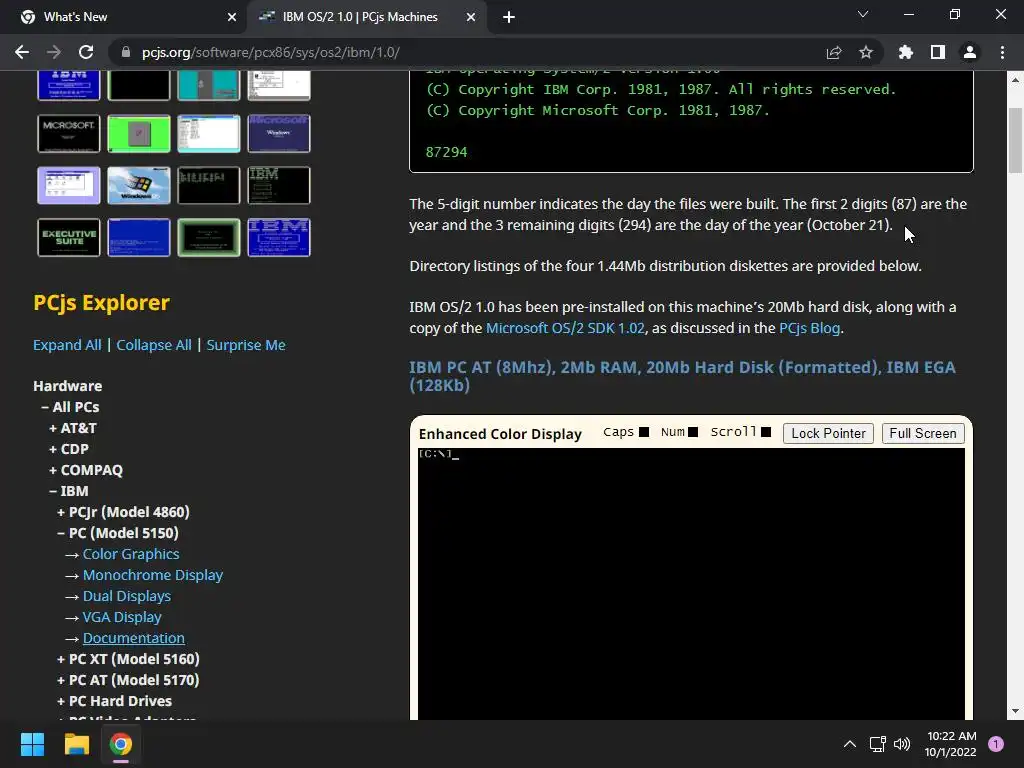Open the tab search dropdown arrow
The height and width of the screenshot is (768, 1024).
pyautogui.click(x=863, y=14)
